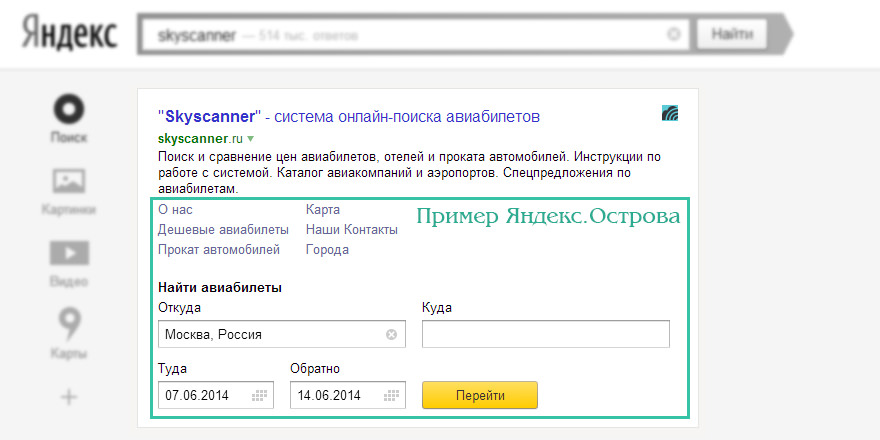Screen dimensions: 880x440
Task: Open the Skyscanner result title link
Action: click(x=349, y=117)
